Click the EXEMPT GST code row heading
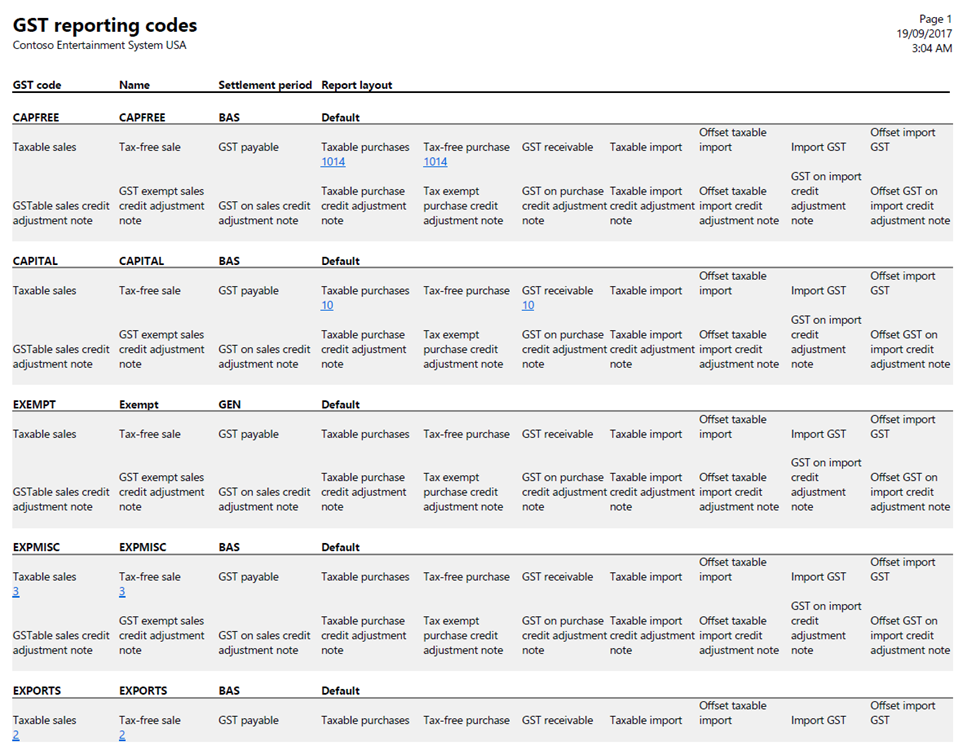Viewport: 971px width, 755px height. (34, 405)
